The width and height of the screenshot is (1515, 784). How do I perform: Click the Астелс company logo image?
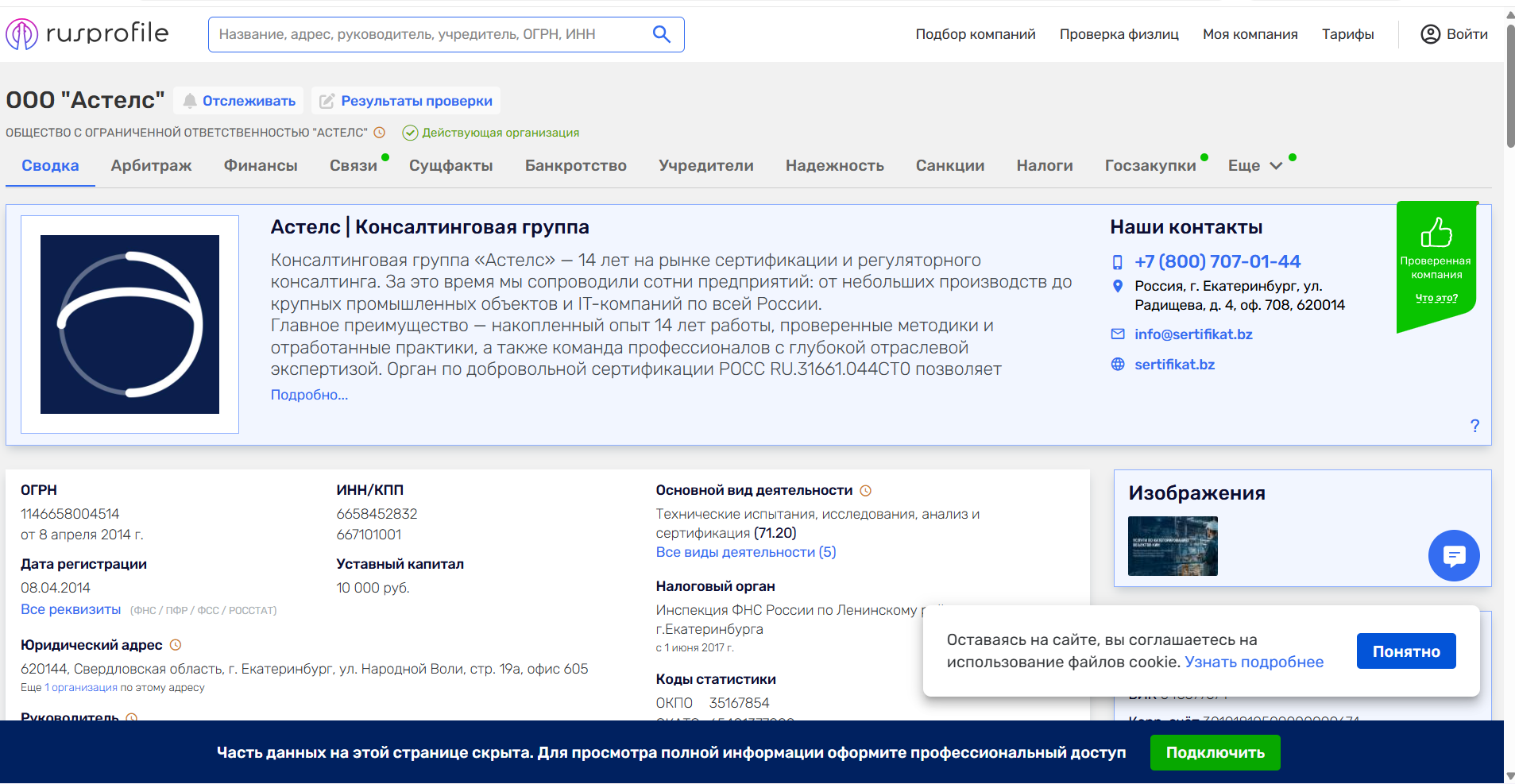(x=129, y=324)
